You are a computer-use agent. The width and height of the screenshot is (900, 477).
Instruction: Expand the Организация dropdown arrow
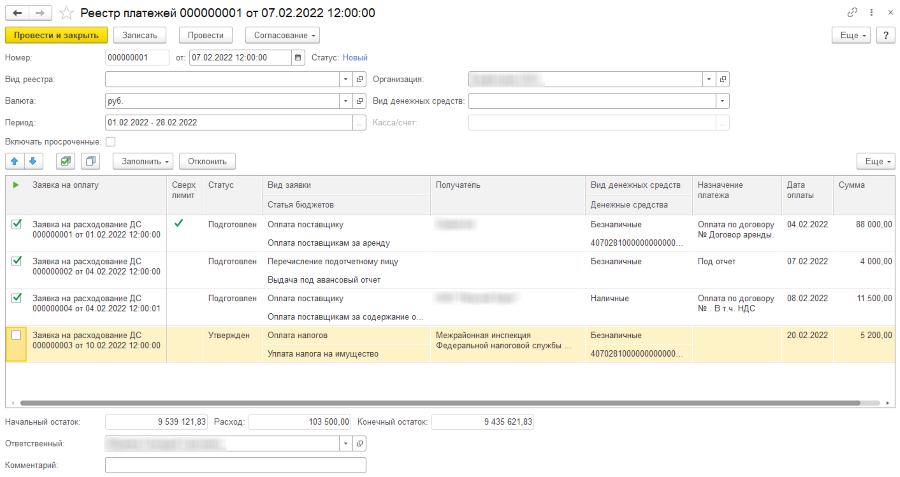[x=709, y=79]
